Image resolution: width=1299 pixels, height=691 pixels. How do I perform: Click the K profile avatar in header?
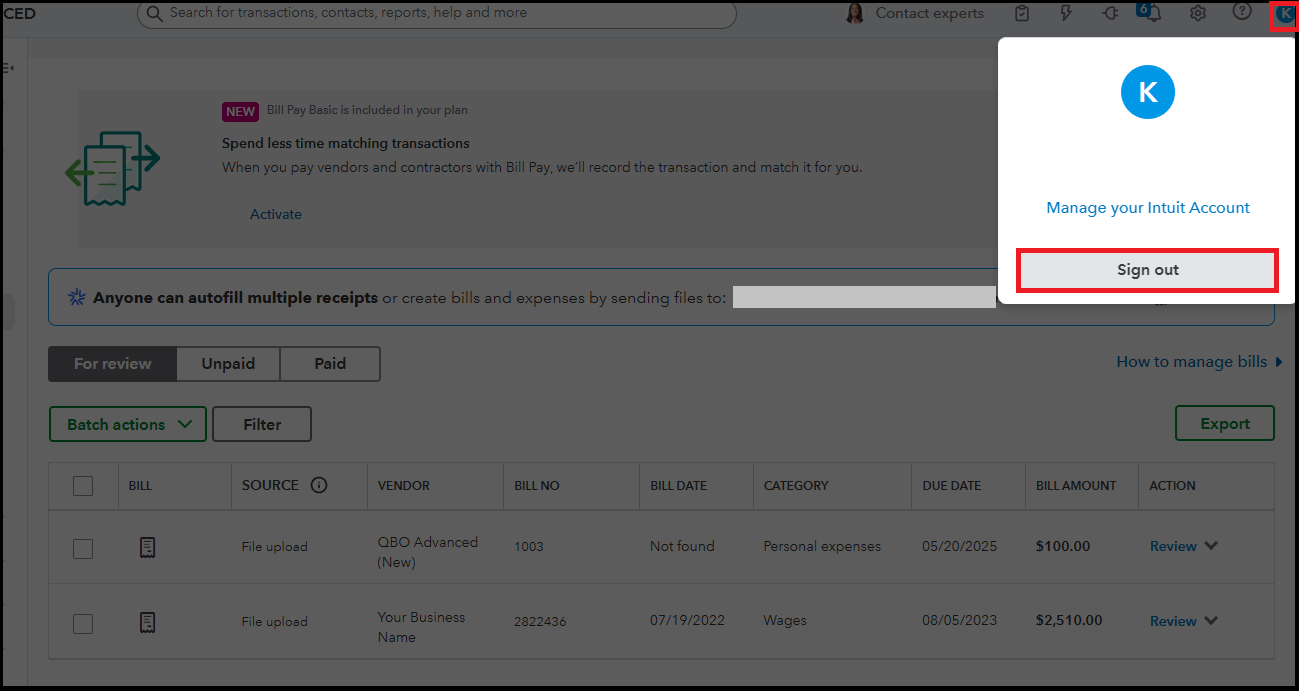[1284, 14]
